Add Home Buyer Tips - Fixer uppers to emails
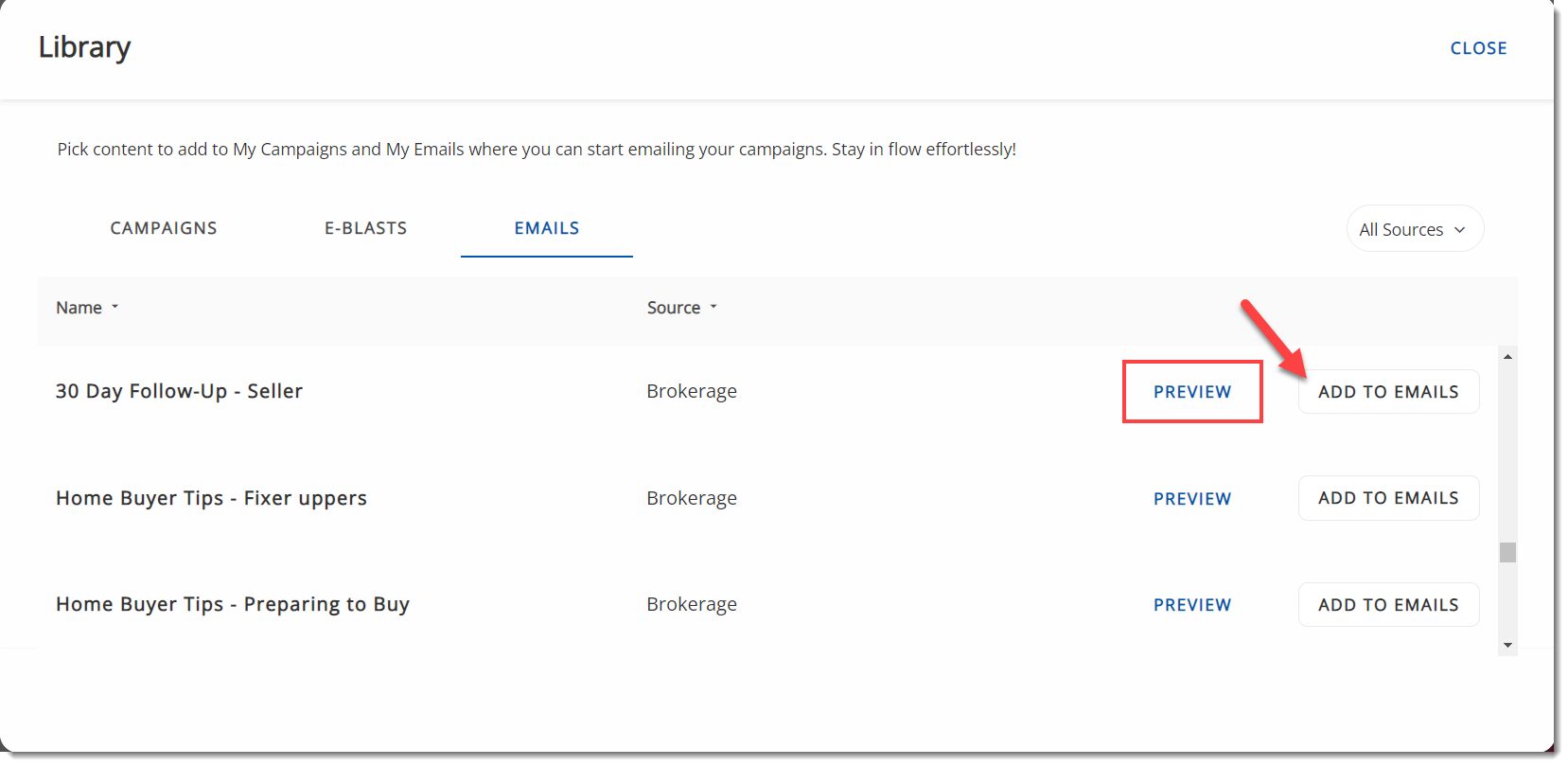1568x766 pixels. [x=1387, y=498]
